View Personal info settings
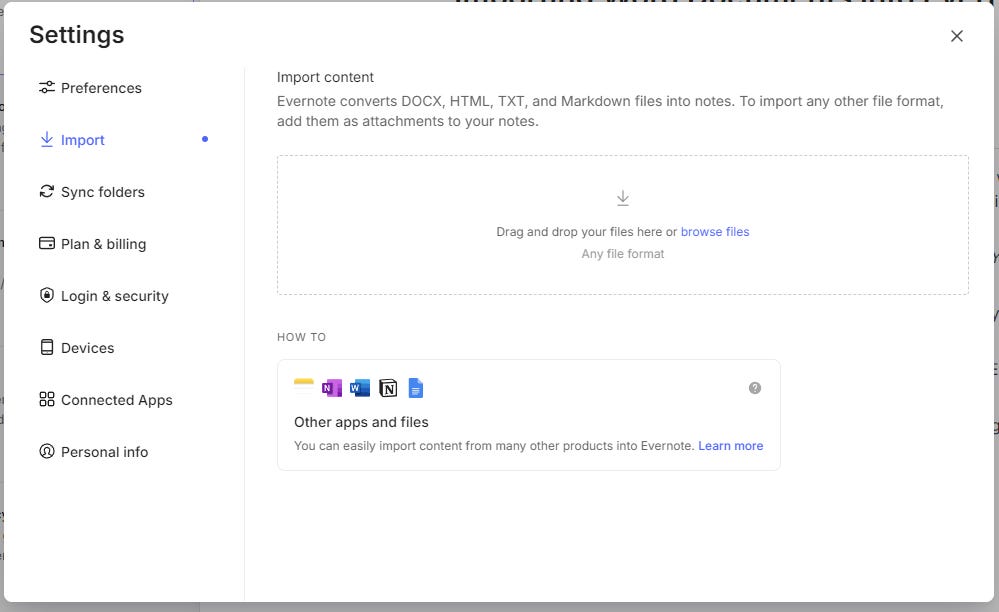Image resolution: width=999 pixels, height=612 pixels. pyautogui.click(x=94, y=452)
